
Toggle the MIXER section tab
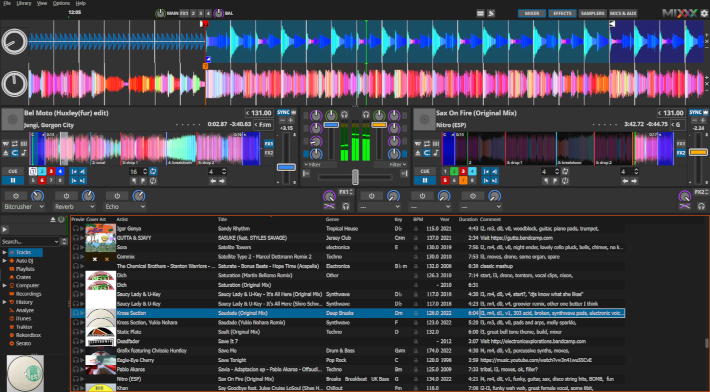pyautogui.click(x=532, y=14)
